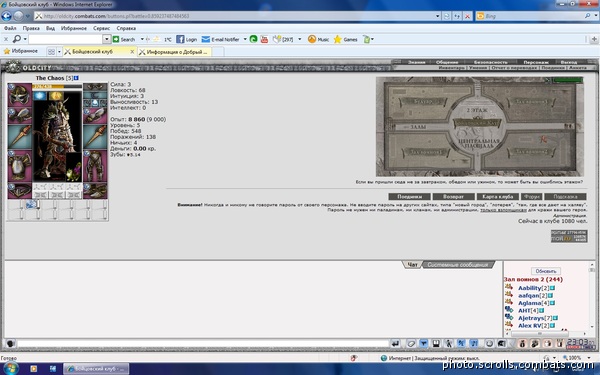Click the player list horizontal scrollbar
Viewport: 600px width, 375px height.
539,334
